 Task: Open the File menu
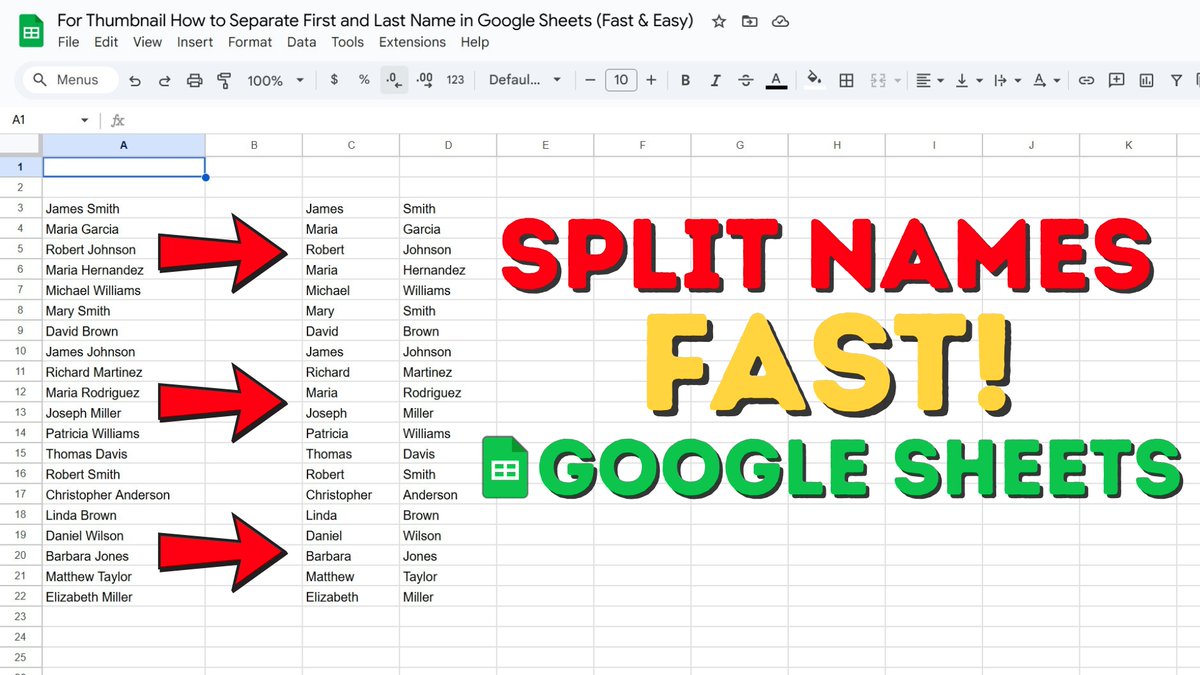68,42
